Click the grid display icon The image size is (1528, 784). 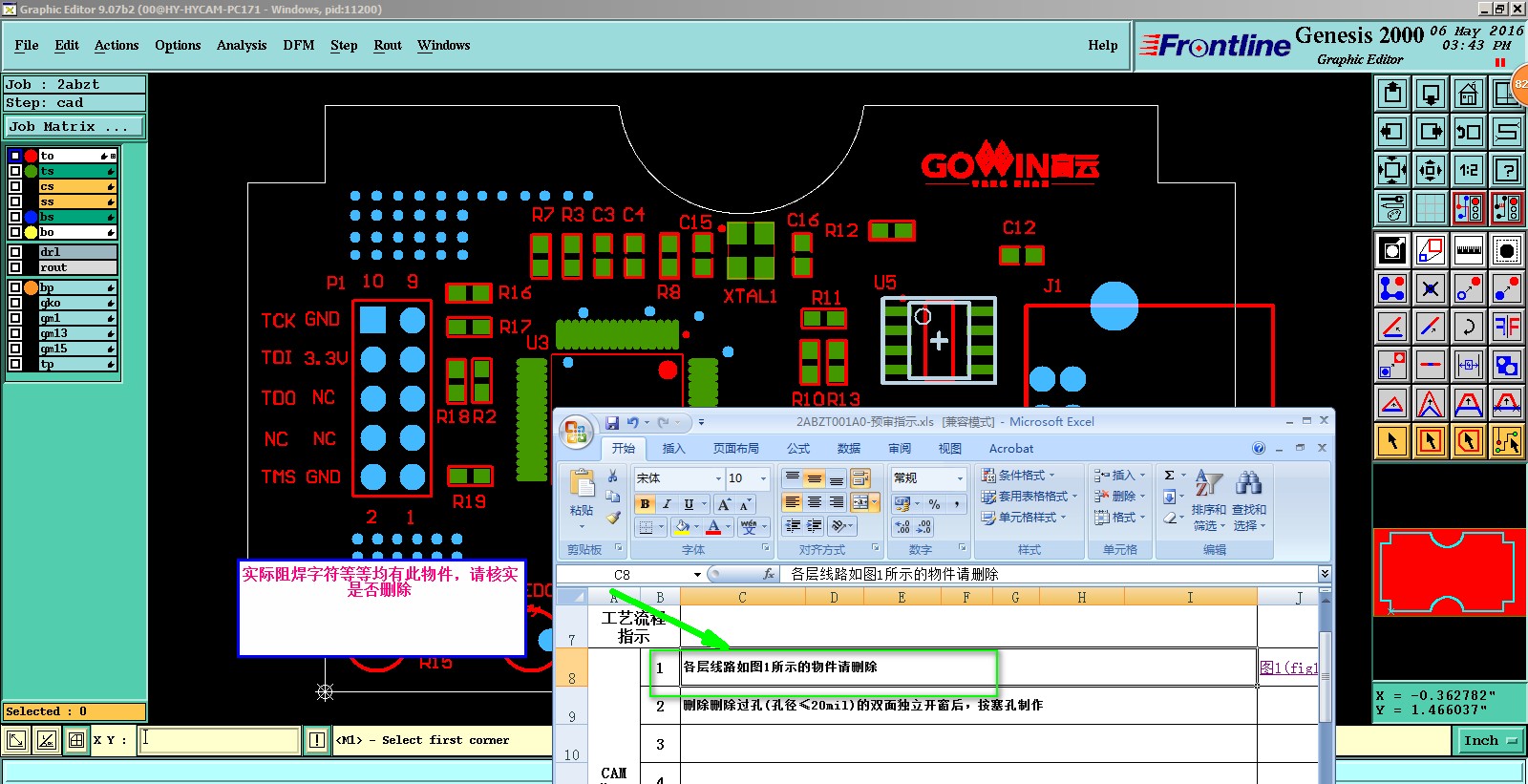(1431, 208)
